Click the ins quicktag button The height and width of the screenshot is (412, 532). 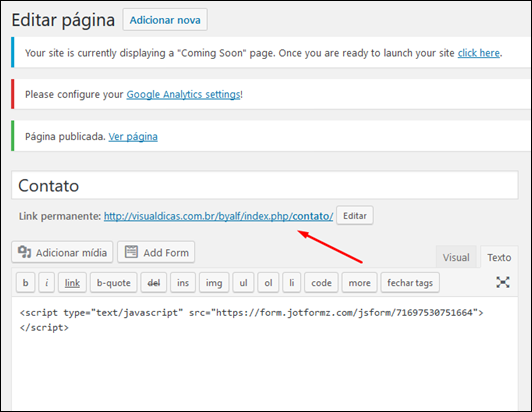click(x=183, y=282)
